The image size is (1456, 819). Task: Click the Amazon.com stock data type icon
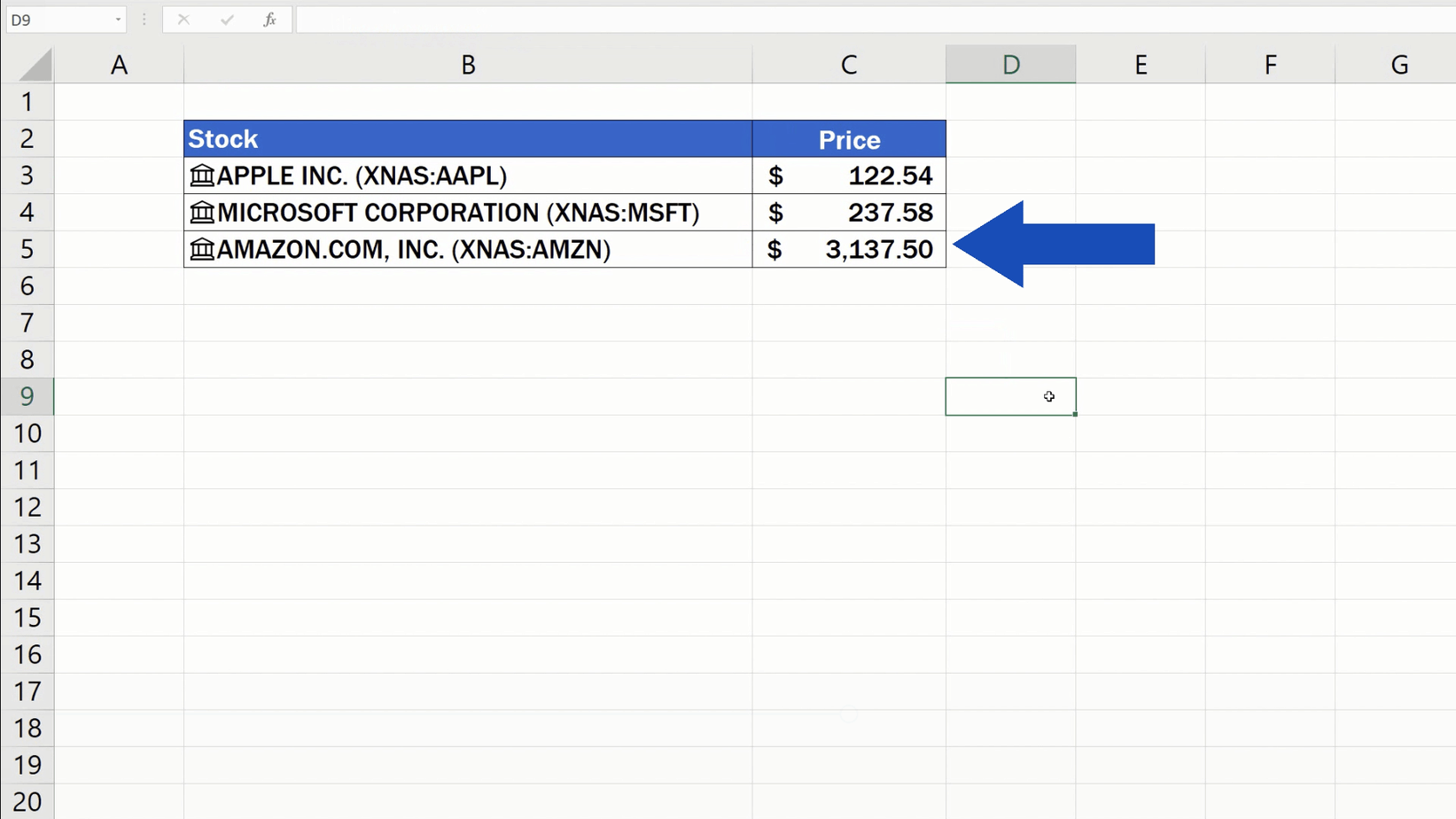click(x=201, y=250)
